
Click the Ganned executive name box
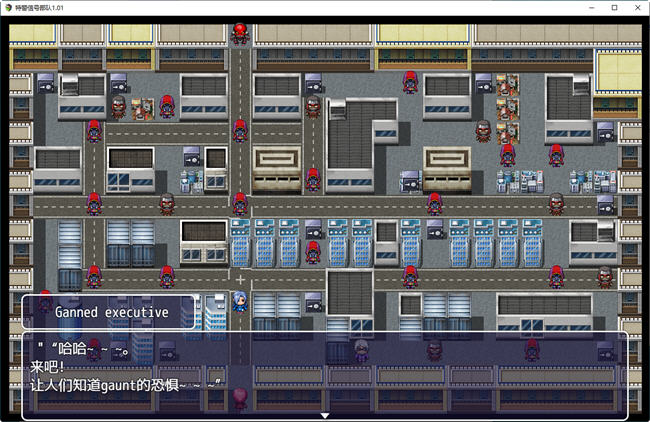110,312
